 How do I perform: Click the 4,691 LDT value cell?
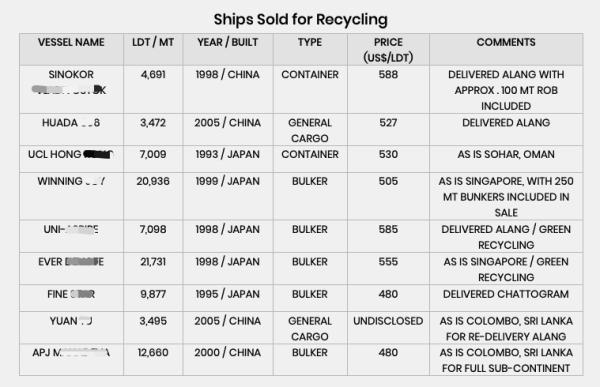[x=153, y=90]
